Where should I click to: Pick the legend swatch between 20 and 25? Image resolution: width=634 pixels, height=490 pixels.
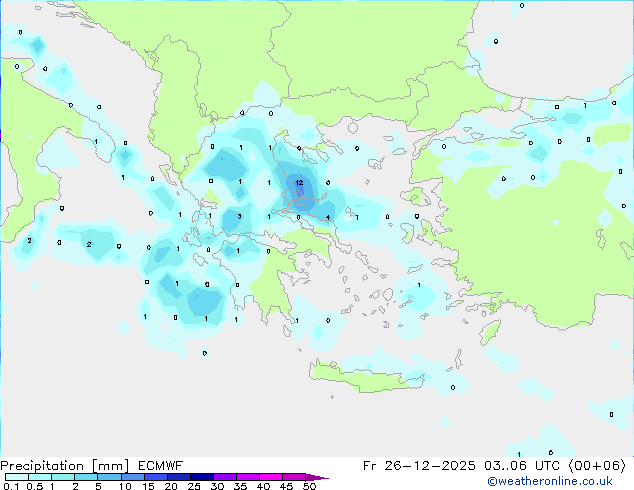pyautogui.click(x=178, y=477)
